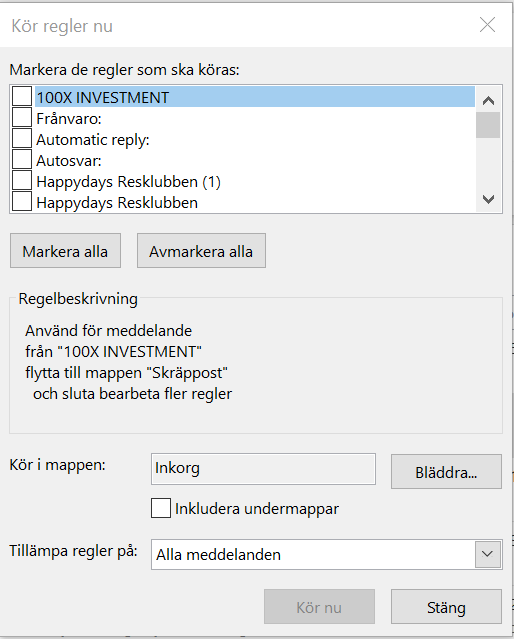This screenshot has height=639, width=514.
Task: Check the 100X INVESTMENT rule checkbox
Action: tap(22, 97)
